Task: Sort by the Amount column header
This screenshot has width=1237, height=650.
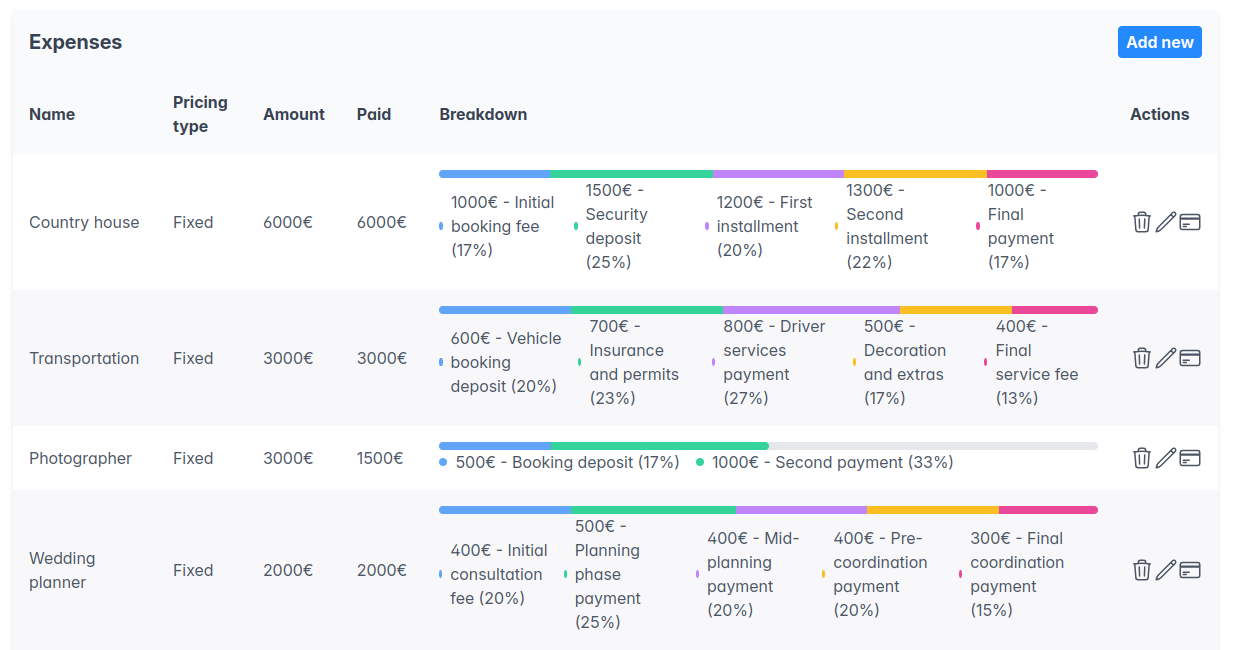Action: [294, 114]
